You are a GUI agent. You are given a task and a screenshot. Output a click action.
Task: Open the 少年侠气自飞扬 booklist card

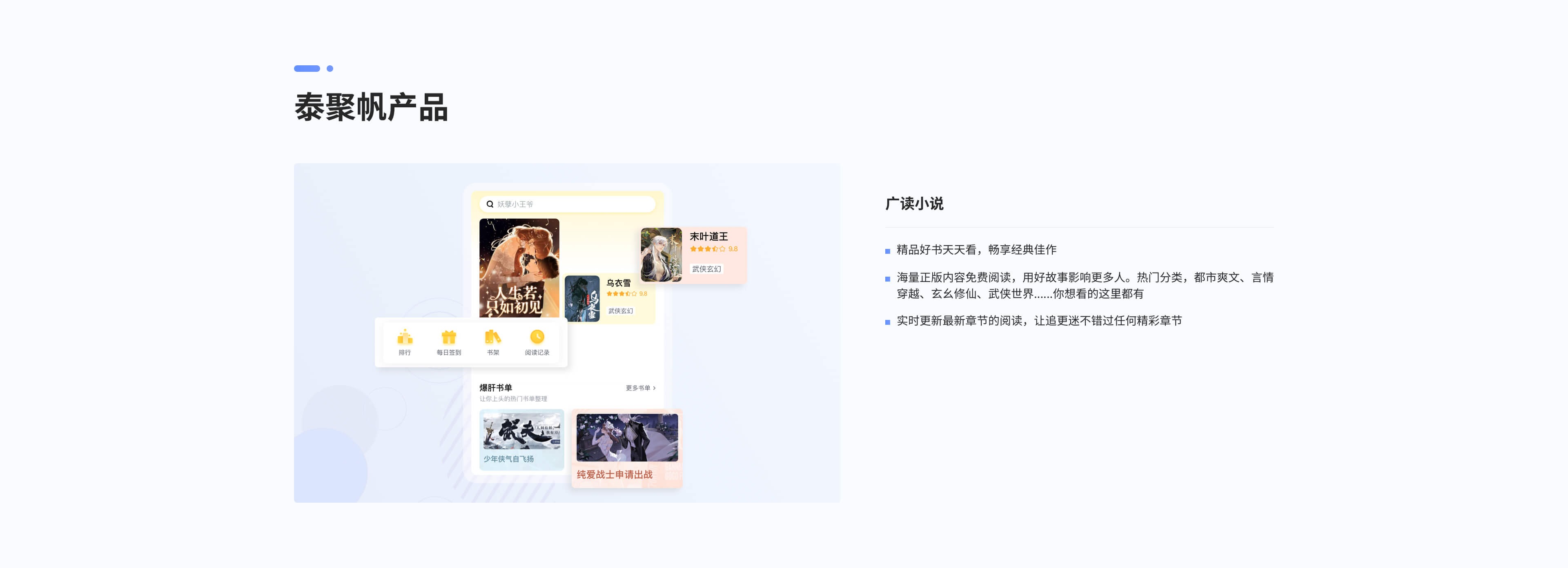pyautogui.click(x=522, y=439)
